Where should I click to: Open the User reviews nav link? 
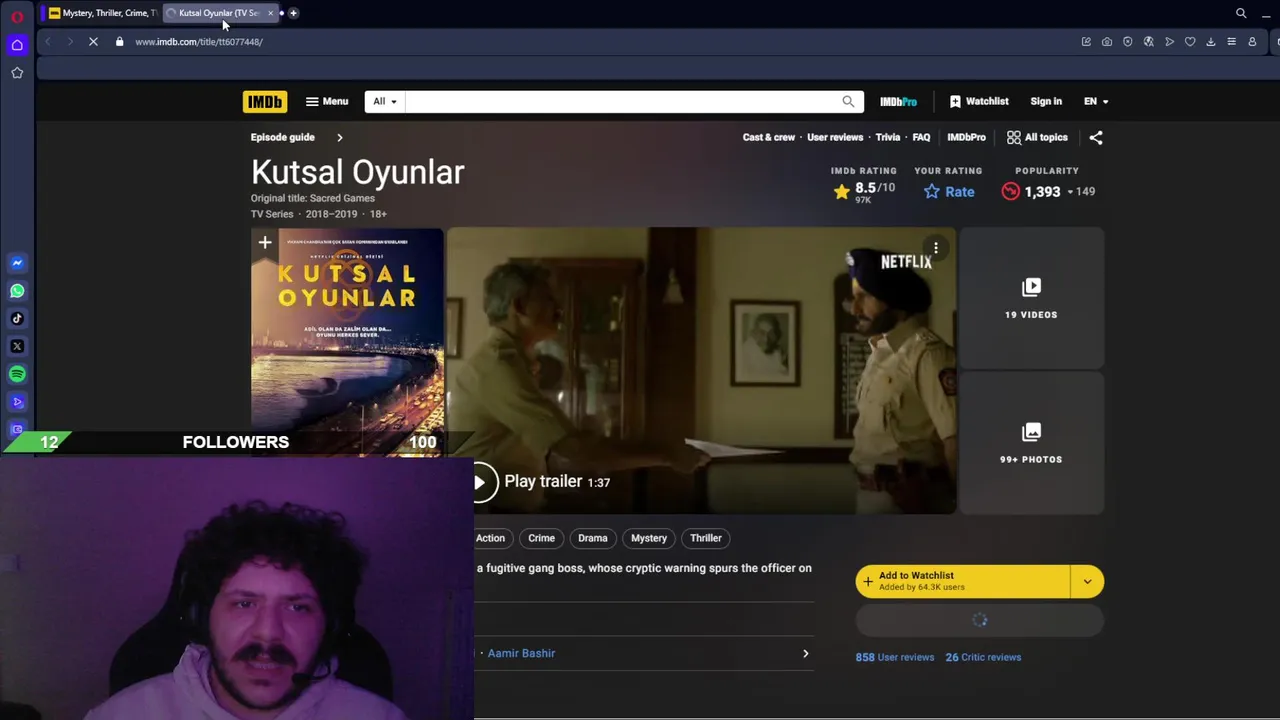click(x=835, y=137)
